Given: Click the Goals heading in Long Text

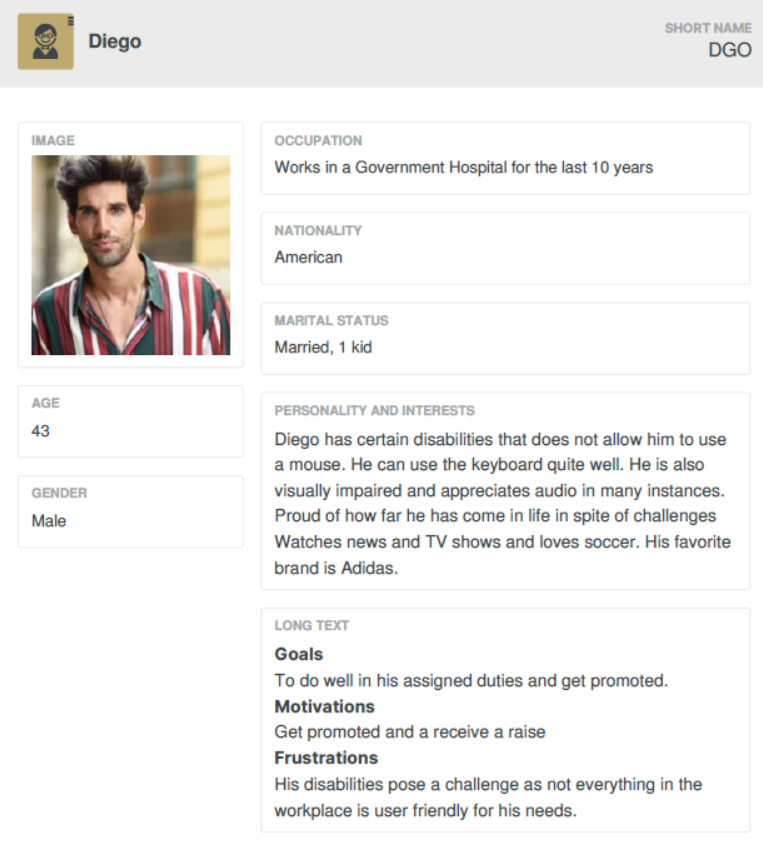Looking at the screenshot, I should [x=299, y=654].
